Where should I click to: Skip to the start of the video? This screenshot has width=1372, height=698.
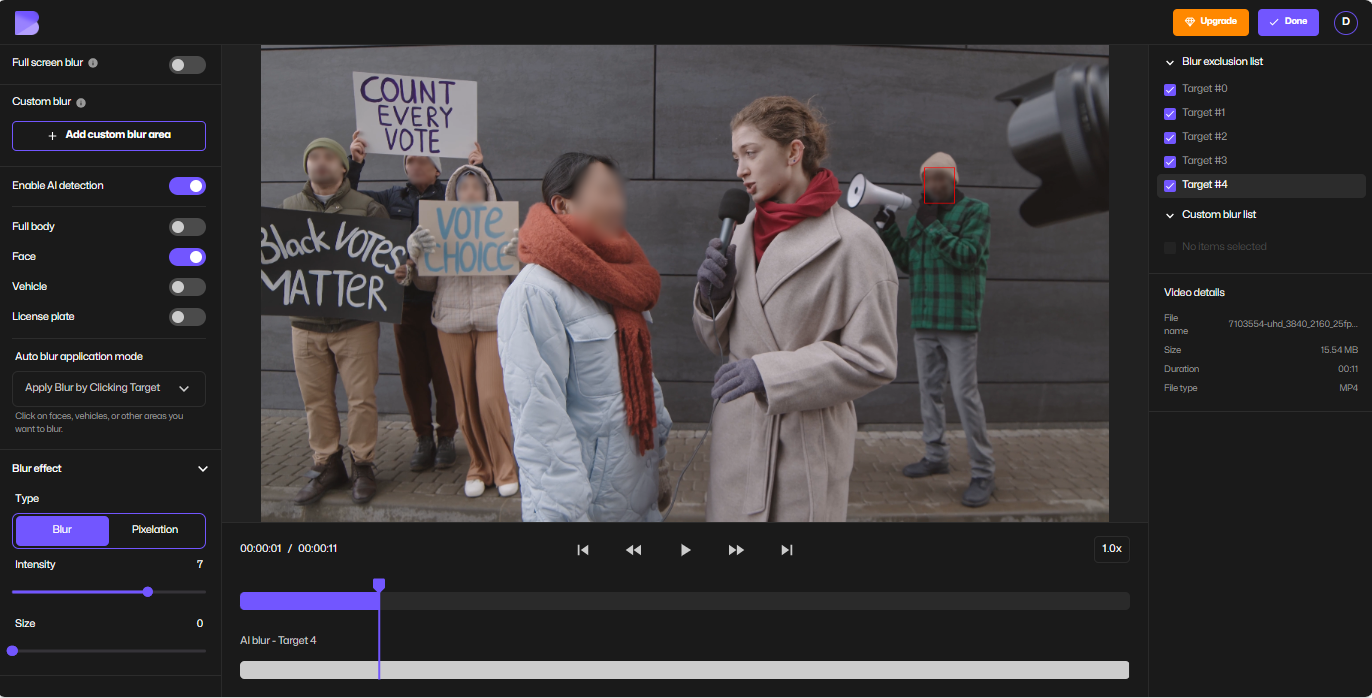tap(583, 550)
